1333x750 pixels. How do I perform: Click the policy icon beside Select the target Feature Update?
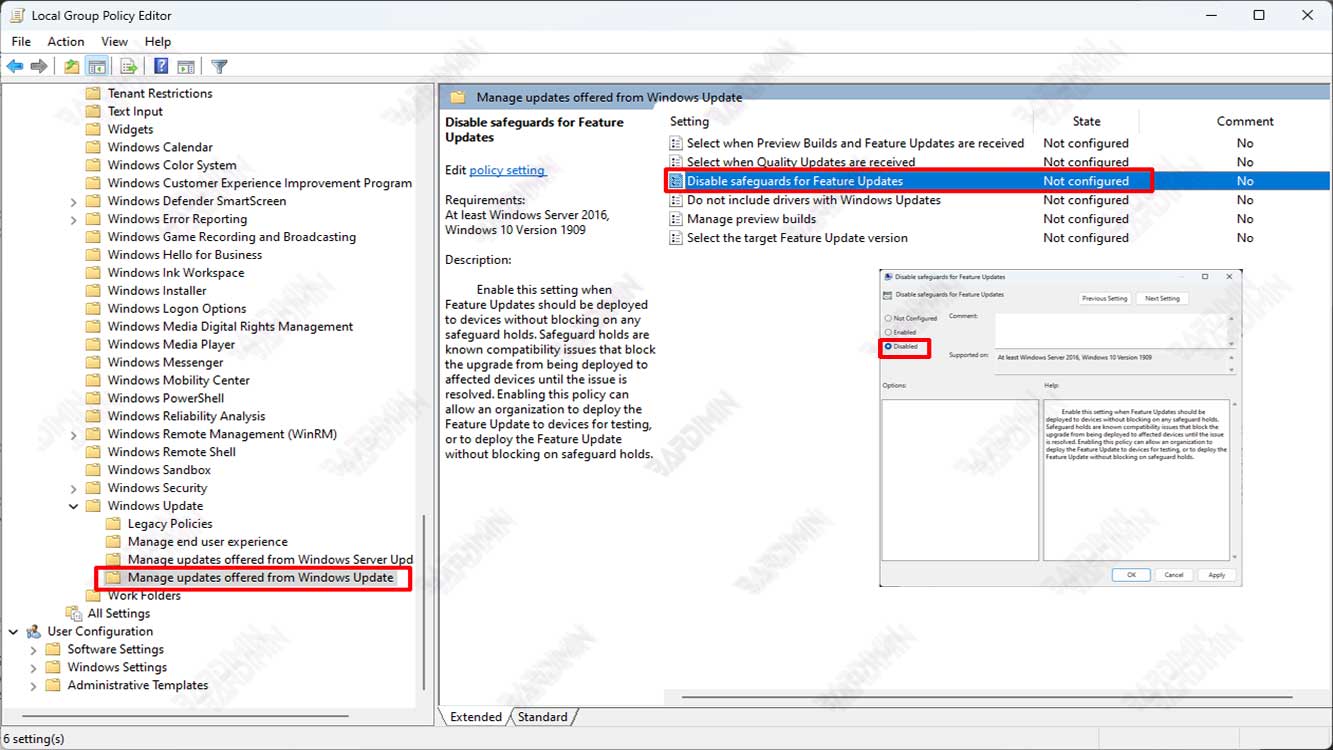676,238
